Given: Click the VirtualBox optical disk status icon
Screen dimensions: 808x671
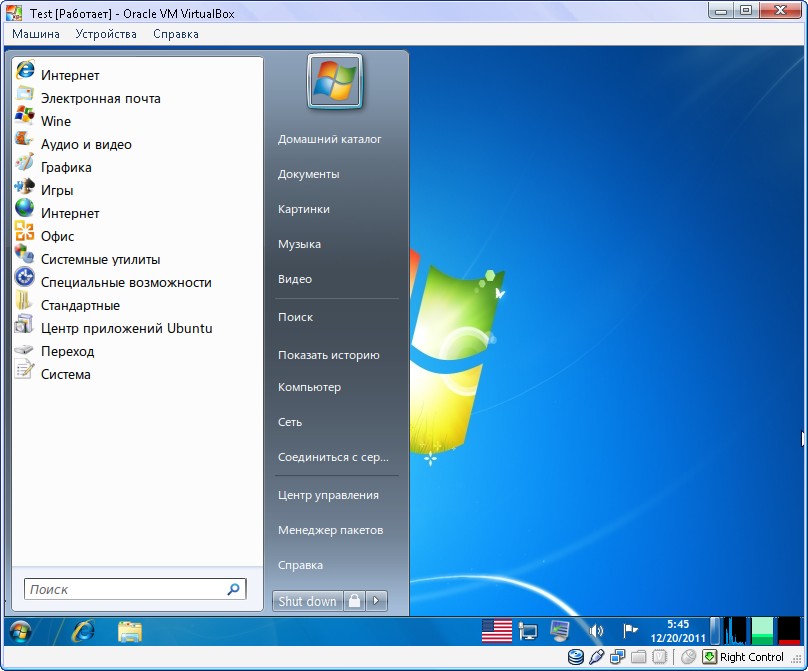Looking at the screenshot, I should [576, 657].
